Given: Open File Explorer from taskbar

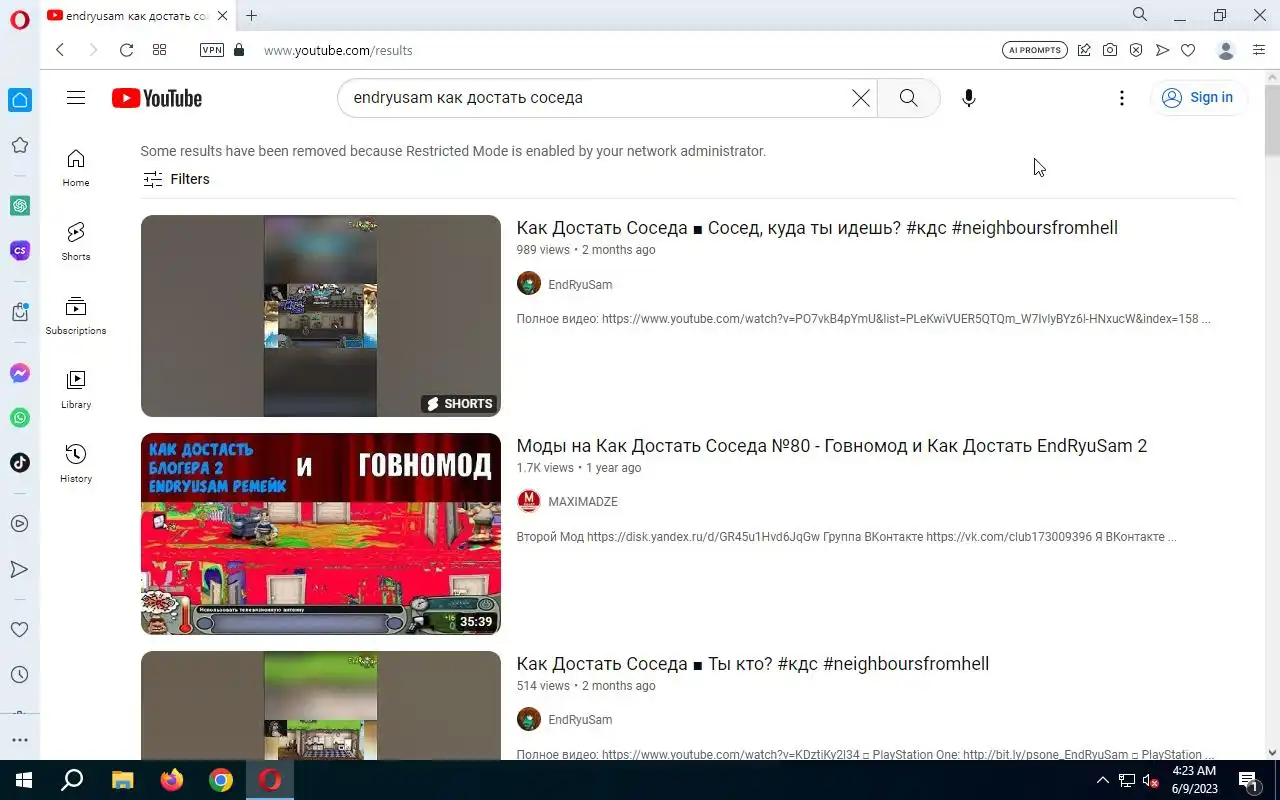Looking at the screenshot, I should point(122,780).
